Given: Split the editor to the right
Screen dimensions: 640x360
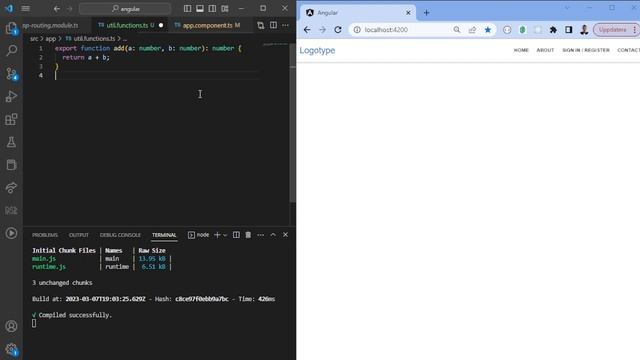Looking at the screenshot, I should (273, 25).
